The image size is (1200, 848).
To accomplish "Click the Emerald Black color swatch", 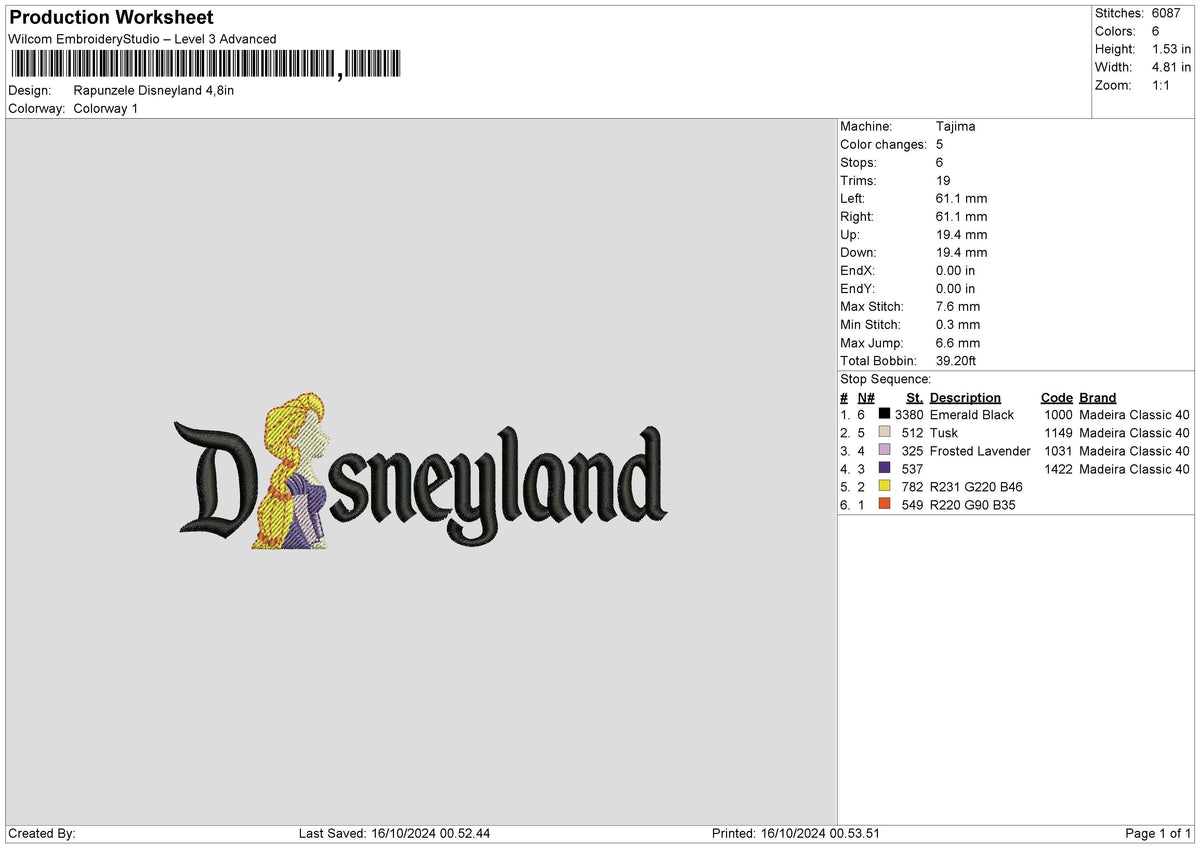I will click(884, 414).
